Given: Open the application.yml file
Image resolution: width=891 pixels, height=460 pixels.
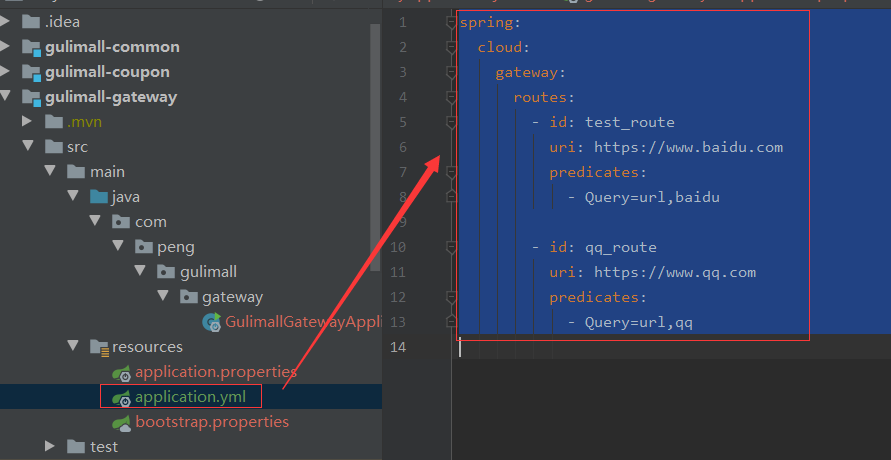Looking at the screenshot, I should [x=190, y=396].
